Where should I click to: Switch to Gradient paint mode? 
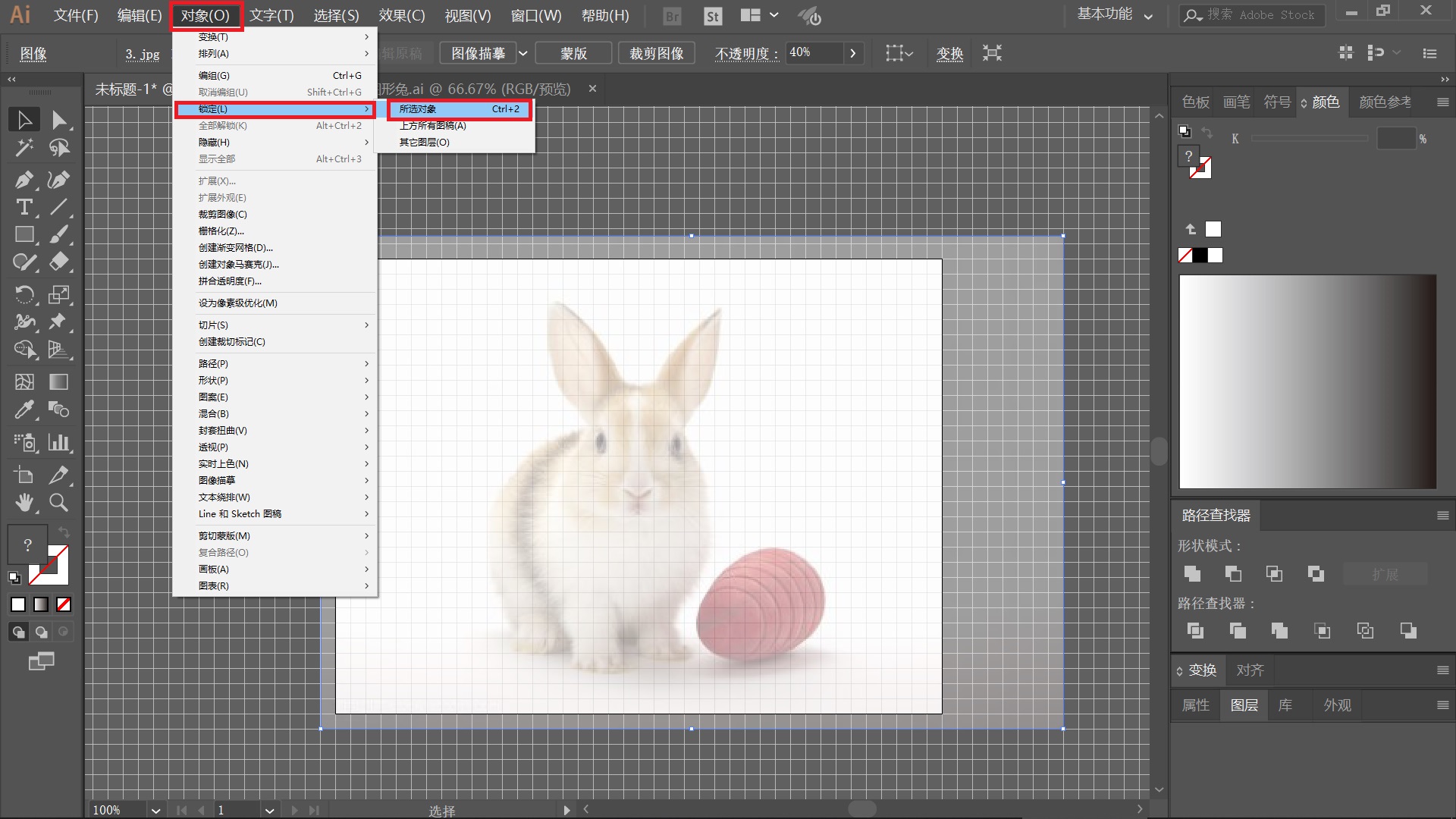click(x=41, y=604)
